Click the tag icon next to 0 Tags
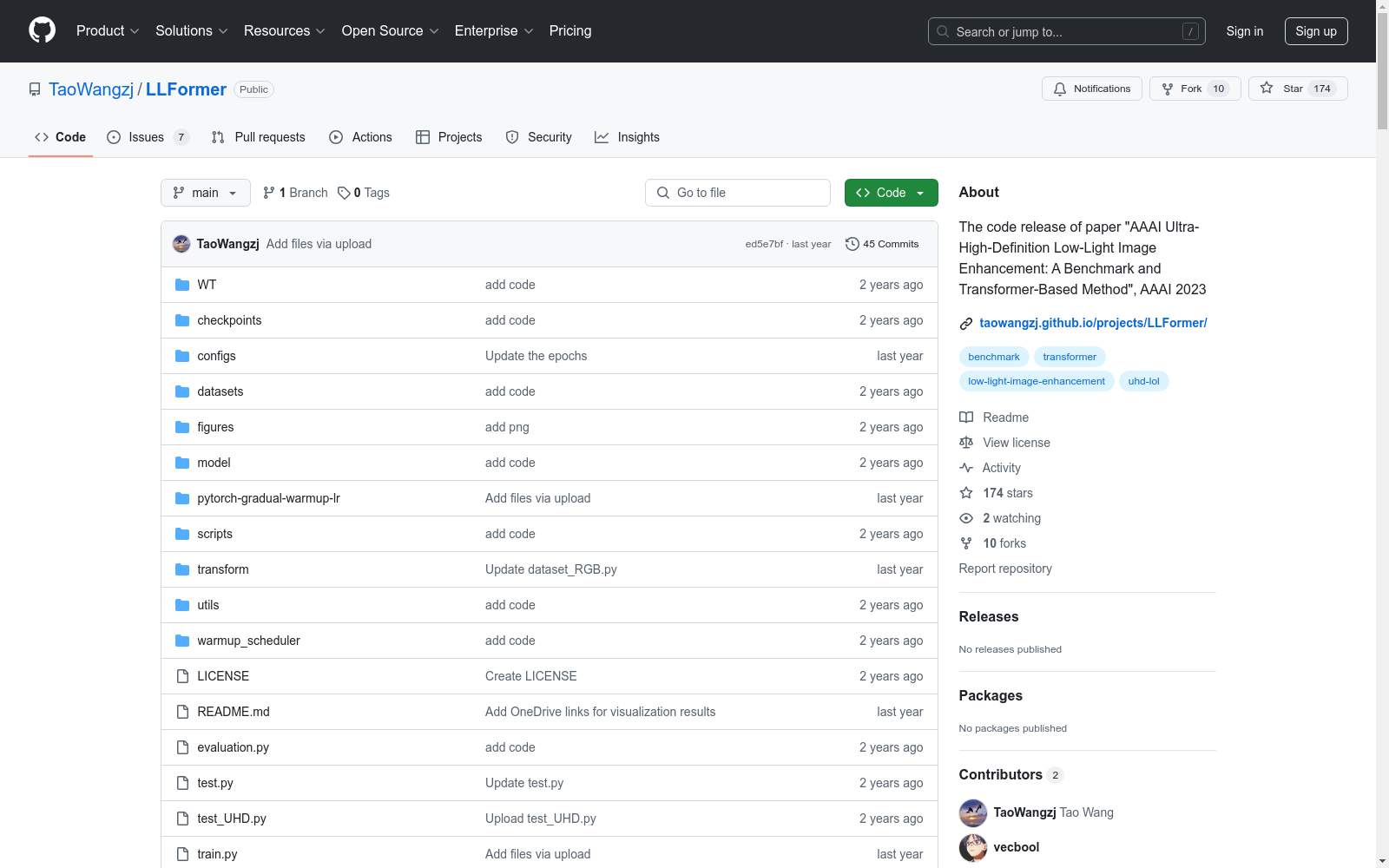 (344, 193)
